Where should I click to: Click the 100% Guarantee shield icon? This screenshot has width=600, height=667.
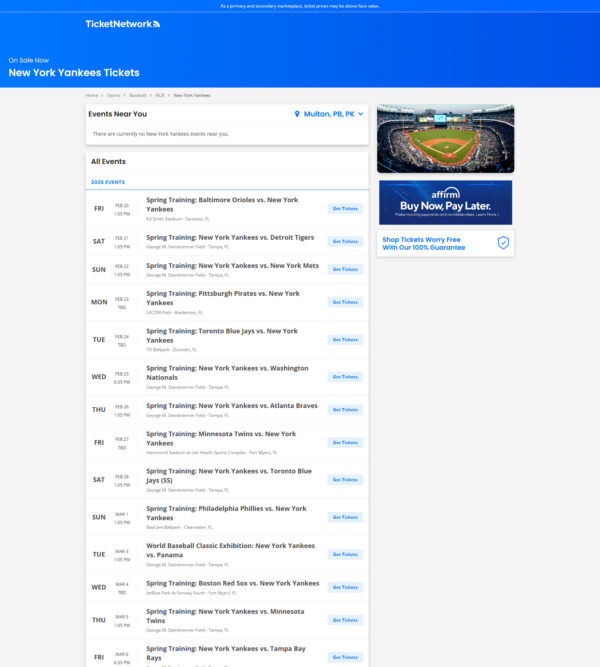point(503,243)
